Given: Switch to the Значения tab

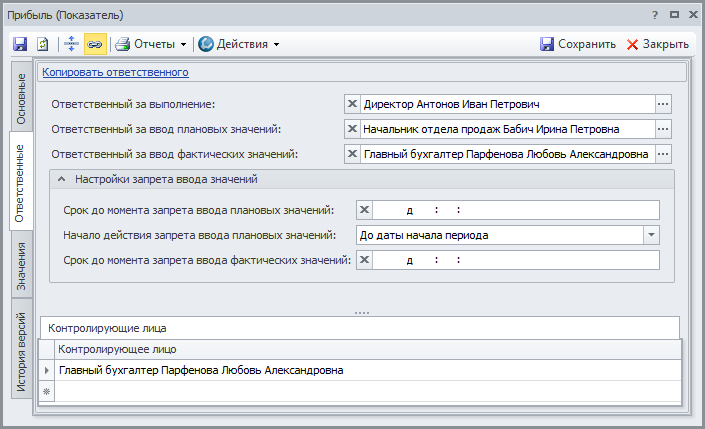Looking at the screenshot, I should tap(21, 266).
